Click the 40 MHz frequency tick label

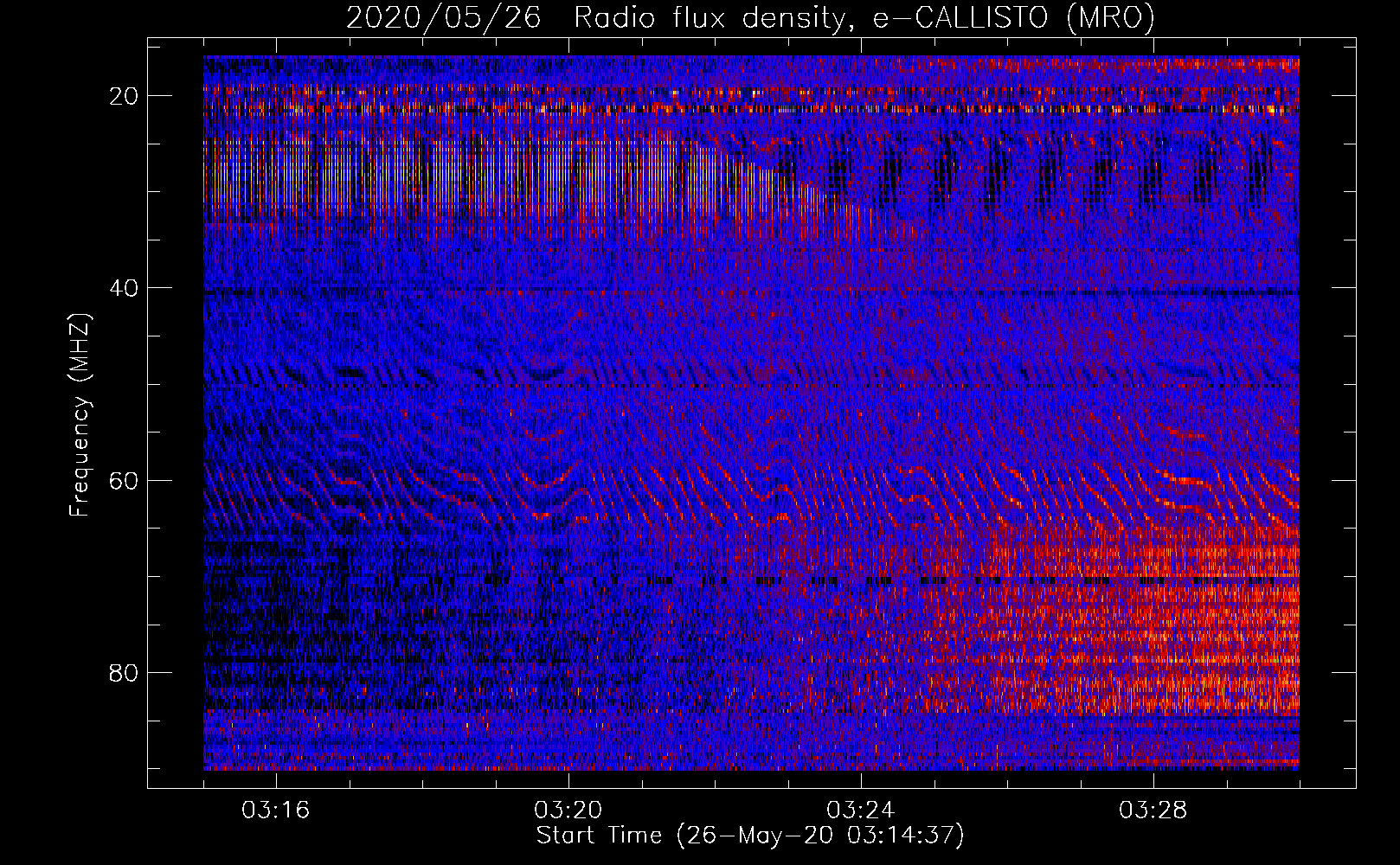click(x=125, y=288)
